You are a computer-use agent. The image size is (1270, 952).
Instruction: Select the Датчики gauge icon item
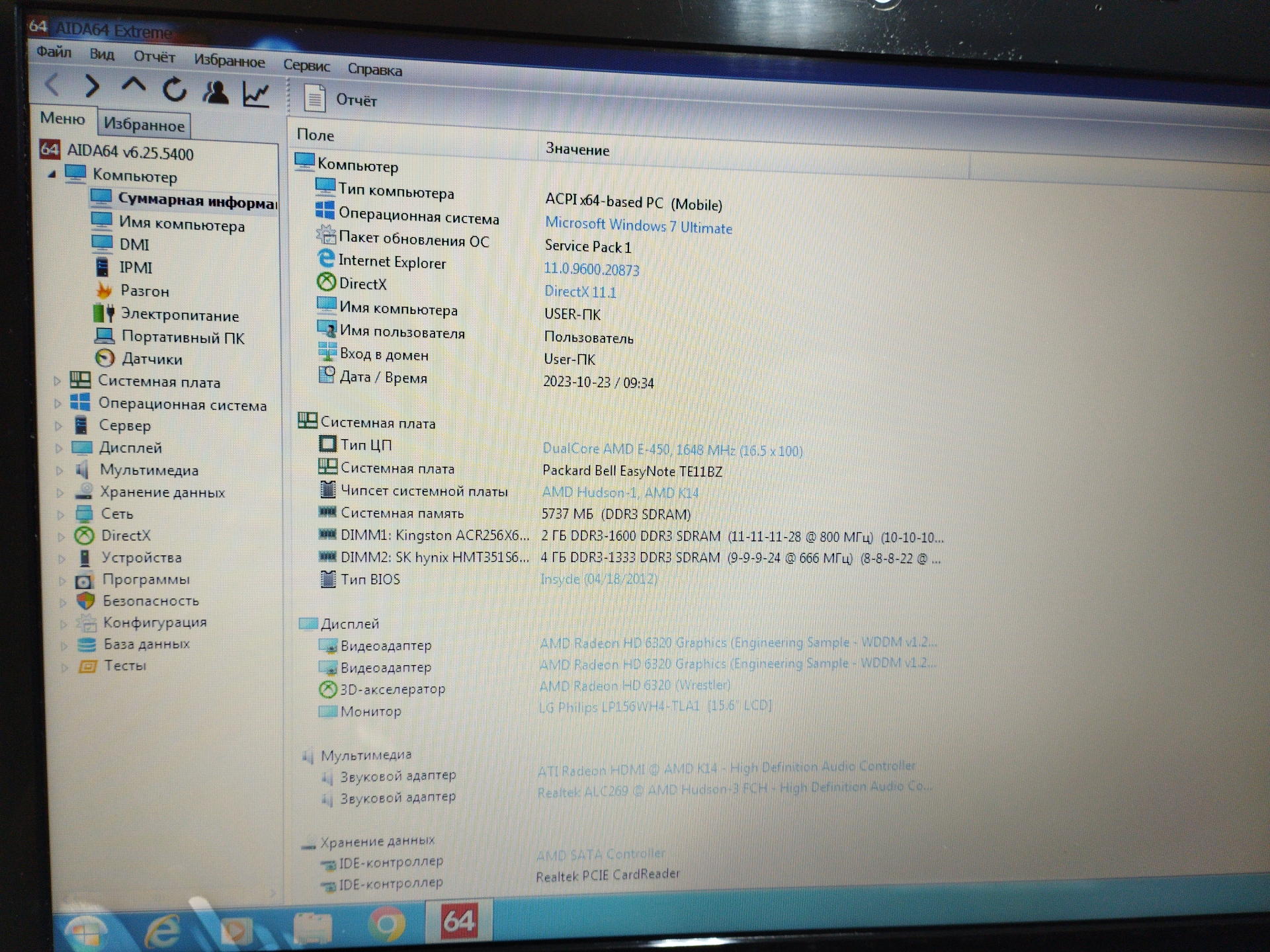tap(105, 358)
